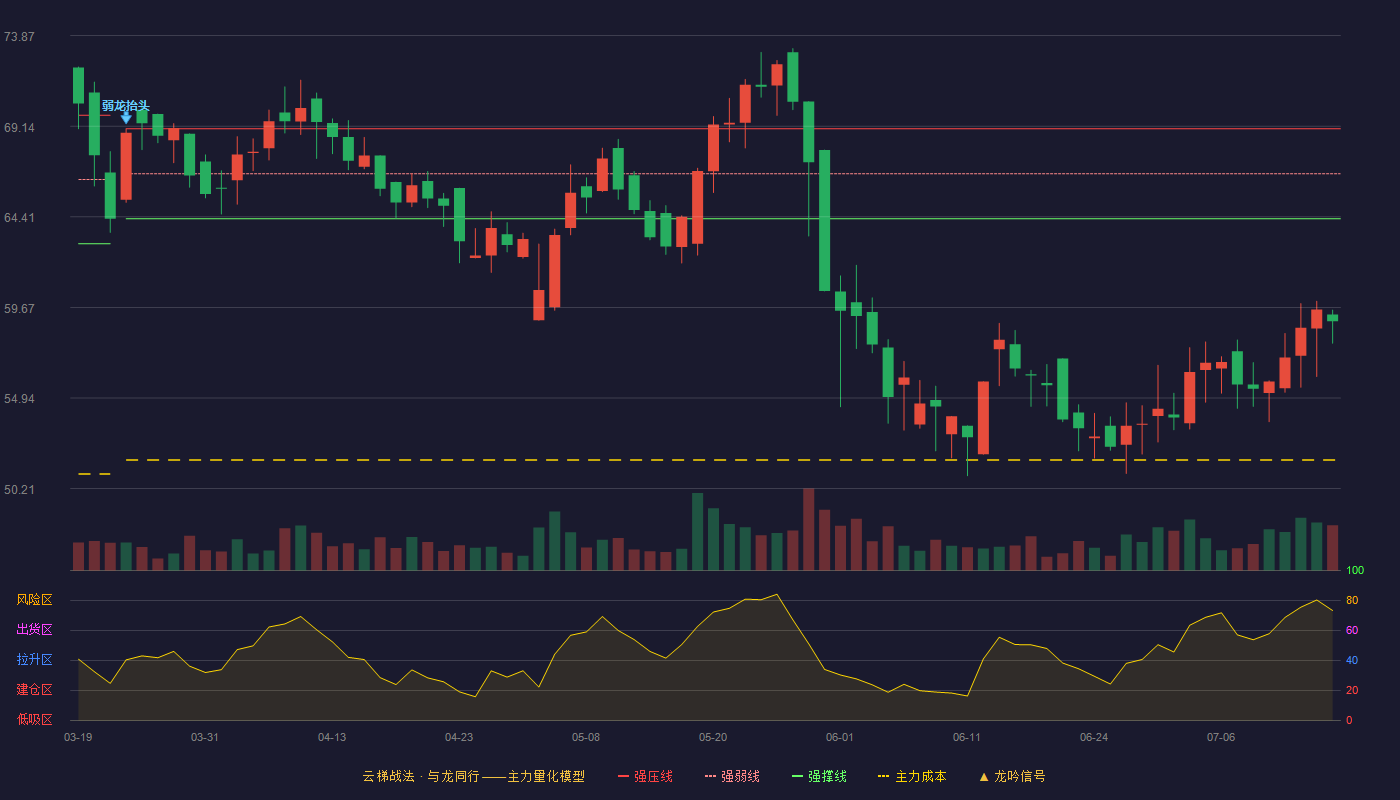
Task: Click the 06-01 date label
Action: pos(840,737)
